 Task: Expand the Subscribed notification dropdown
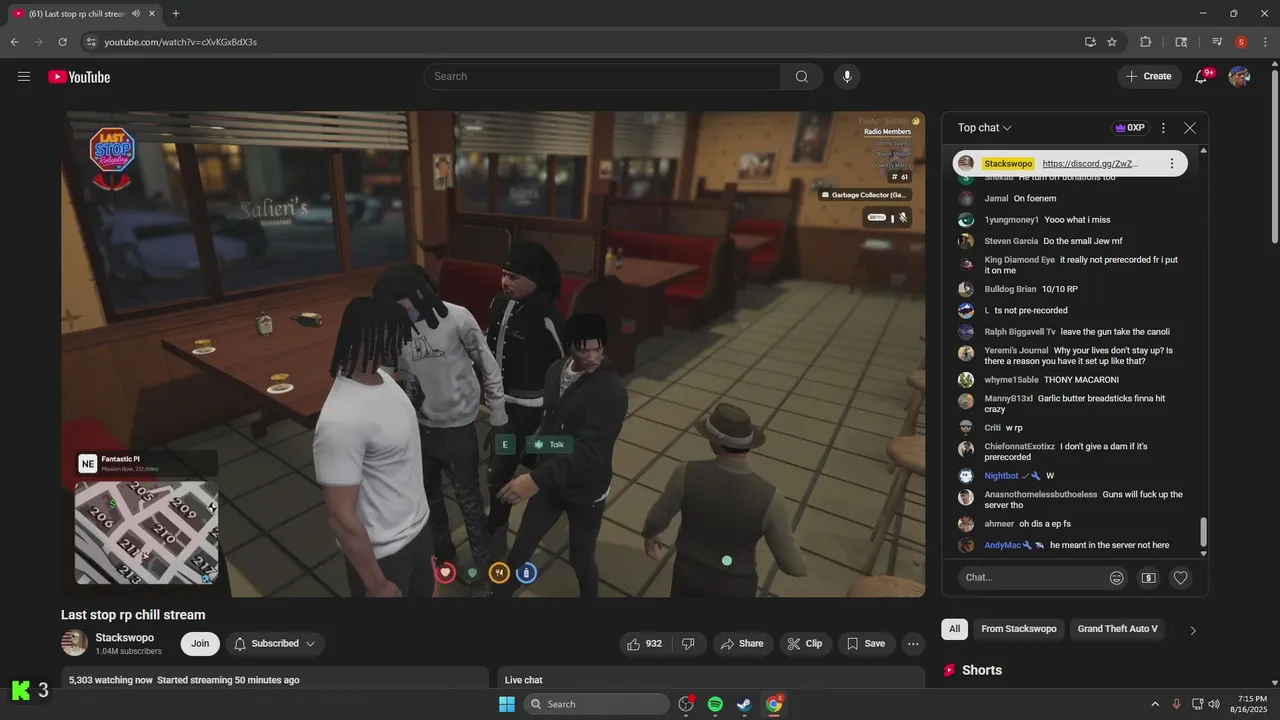point(274,644)
